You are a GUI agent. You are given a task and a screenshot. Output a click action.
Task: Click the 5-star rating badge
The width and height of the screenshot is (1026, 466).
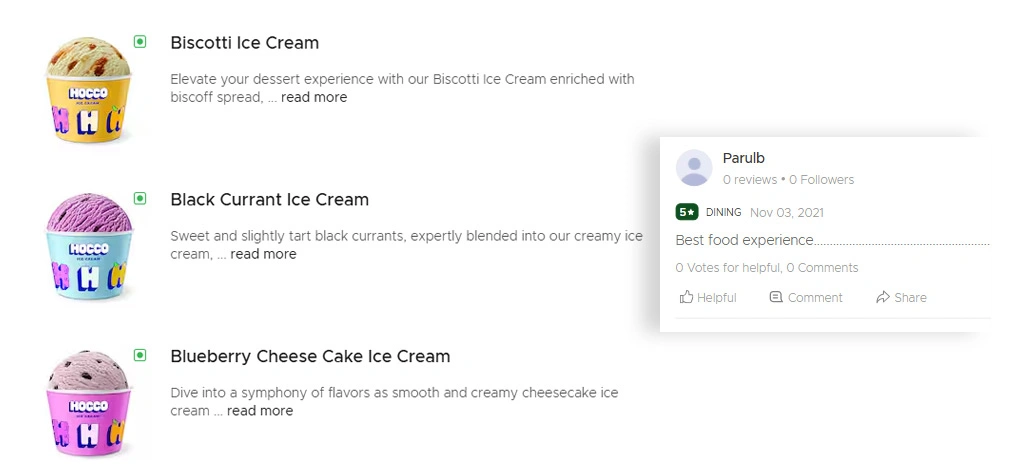[687, 212]
